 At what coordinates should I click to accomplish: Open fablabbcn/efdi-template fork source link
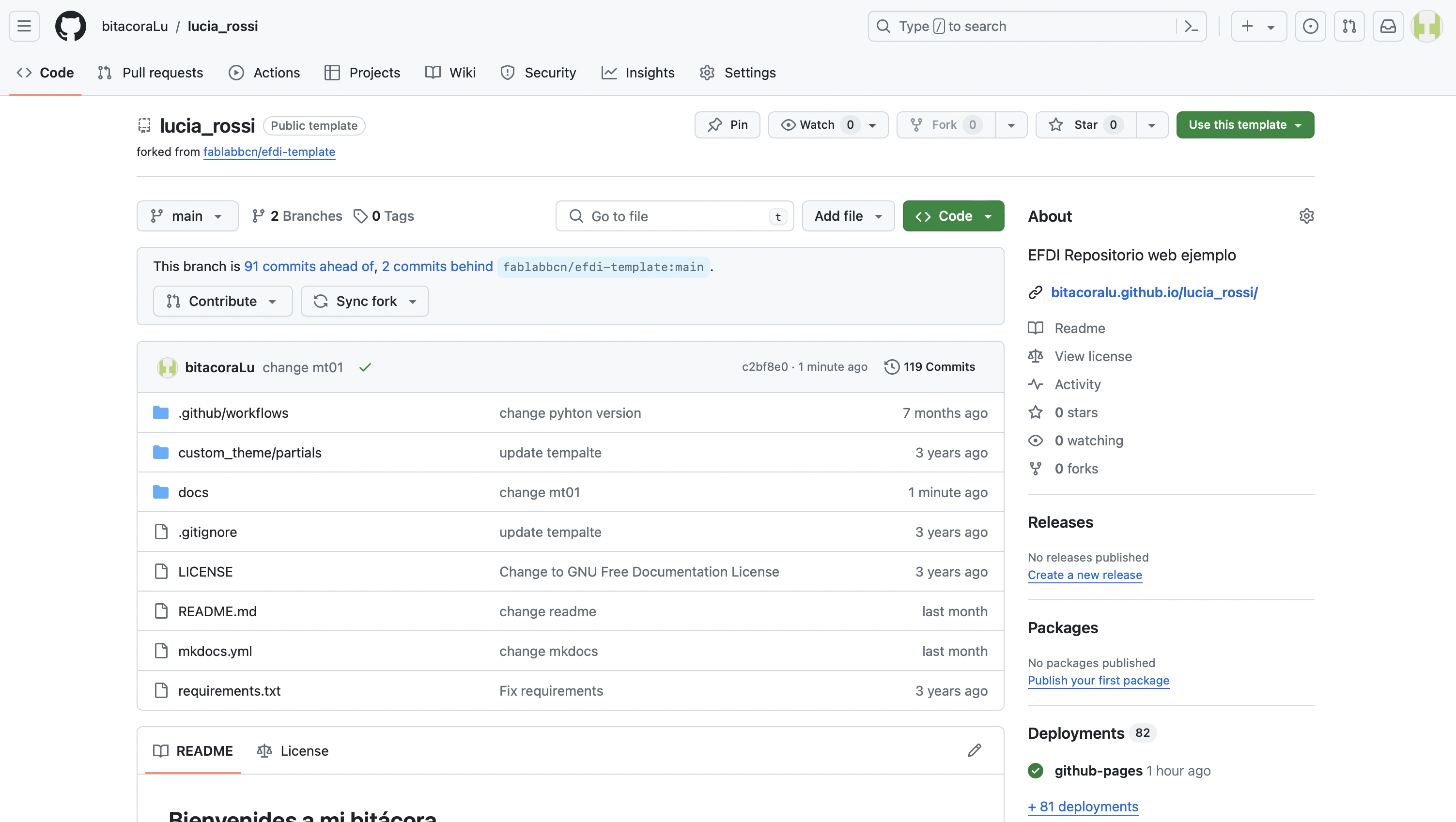click(269, 152)
